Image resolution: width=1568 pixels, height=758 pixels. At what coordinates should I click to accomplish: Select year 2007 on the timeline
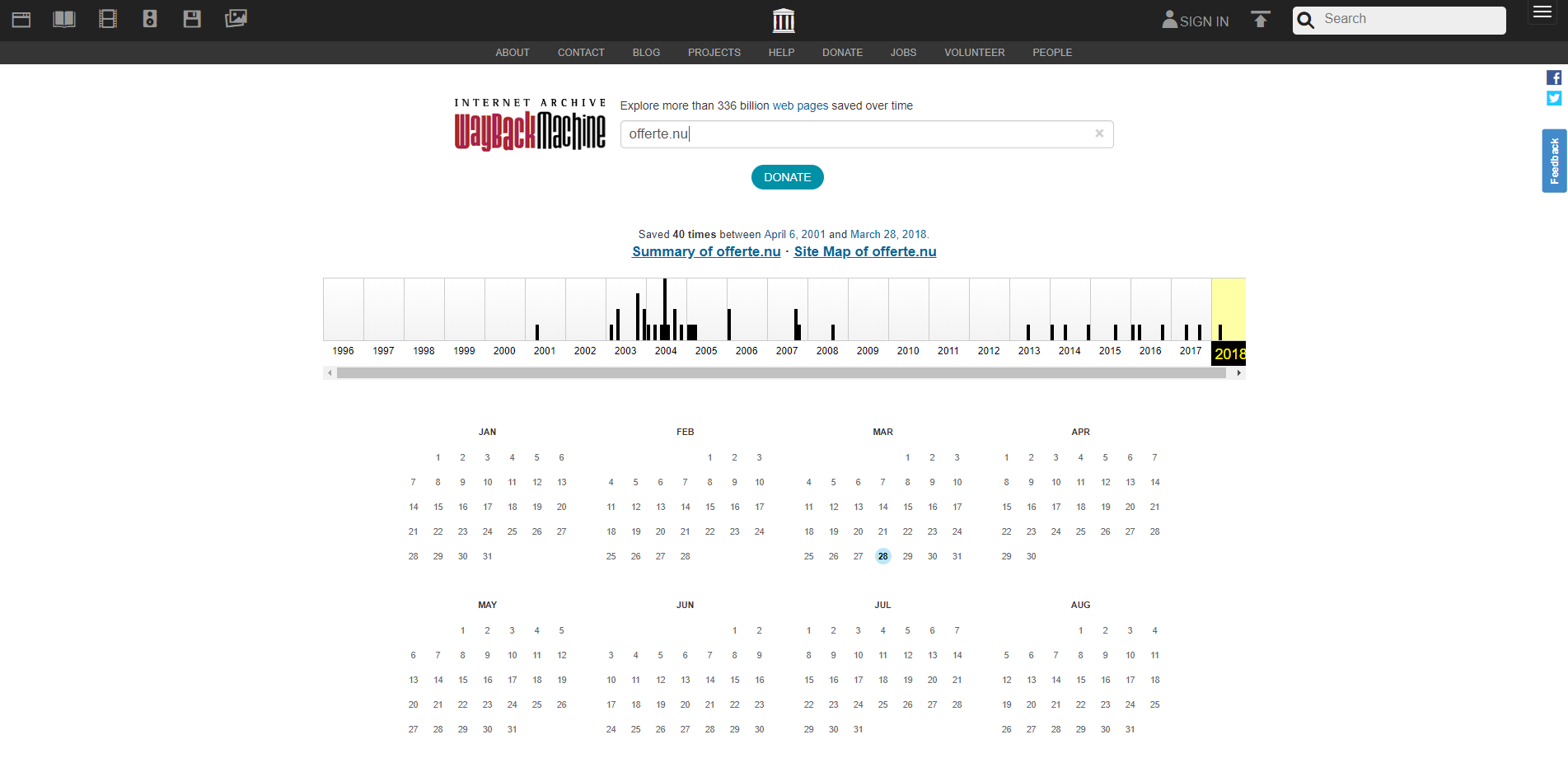[x=787, y=351]
